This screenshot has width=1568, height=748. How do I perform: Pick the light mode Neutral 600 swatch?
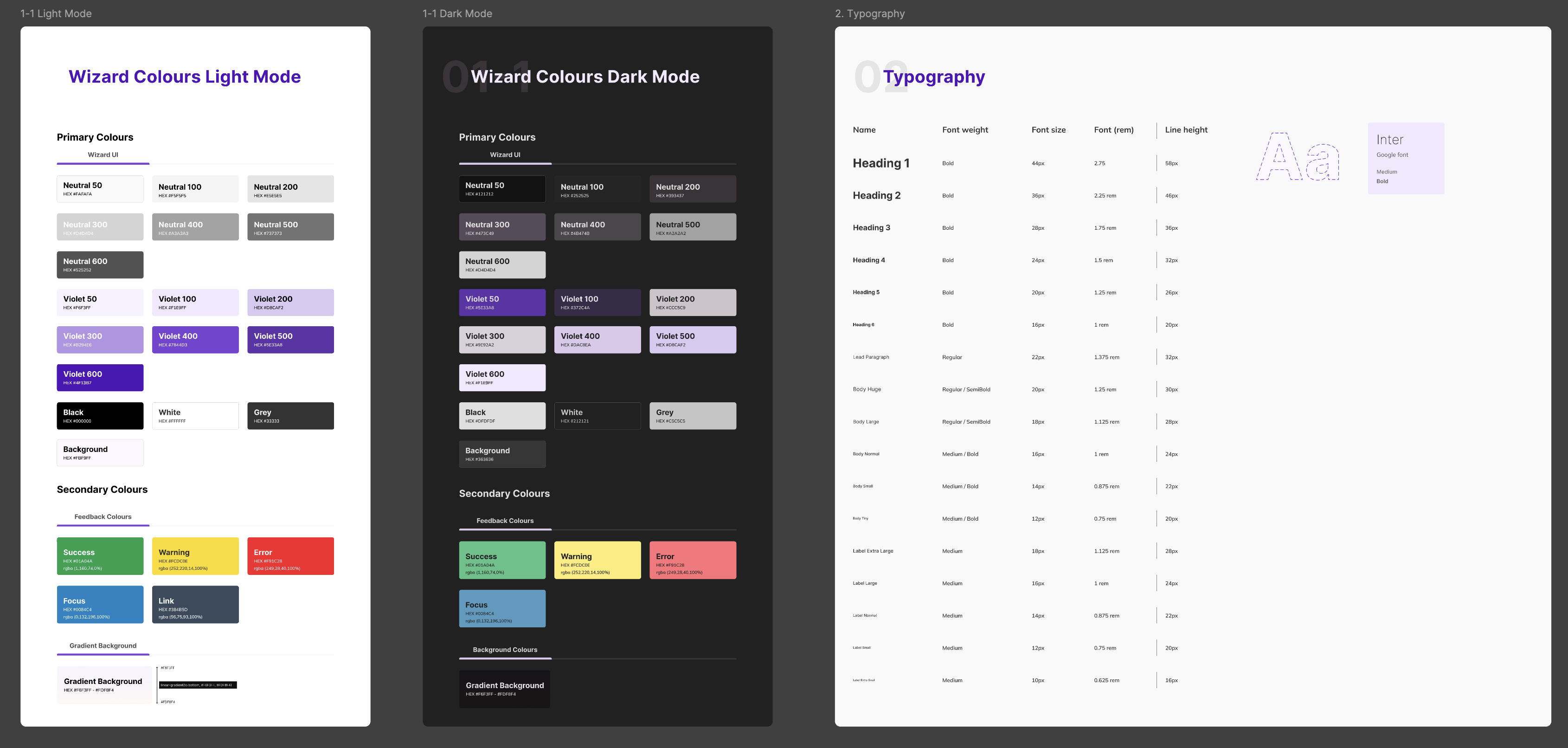pos(100,265)
